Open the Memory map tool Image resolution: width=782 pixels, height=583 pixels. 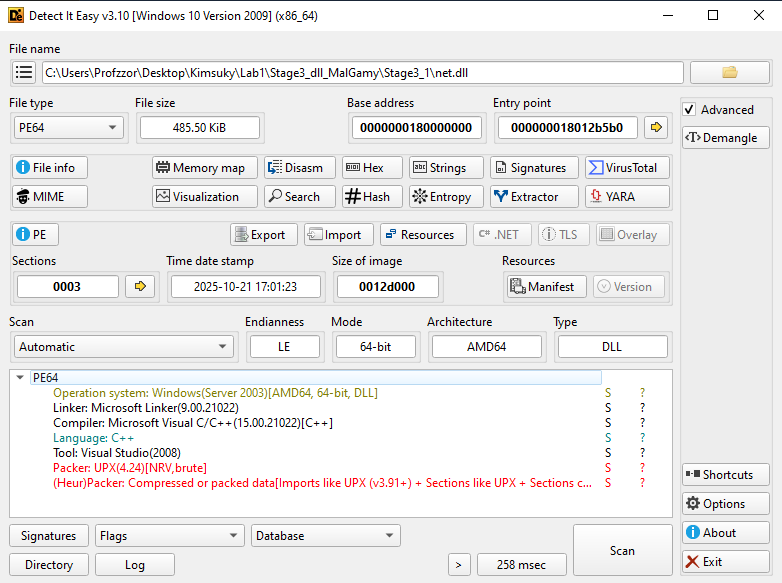(x=204, y=168)
